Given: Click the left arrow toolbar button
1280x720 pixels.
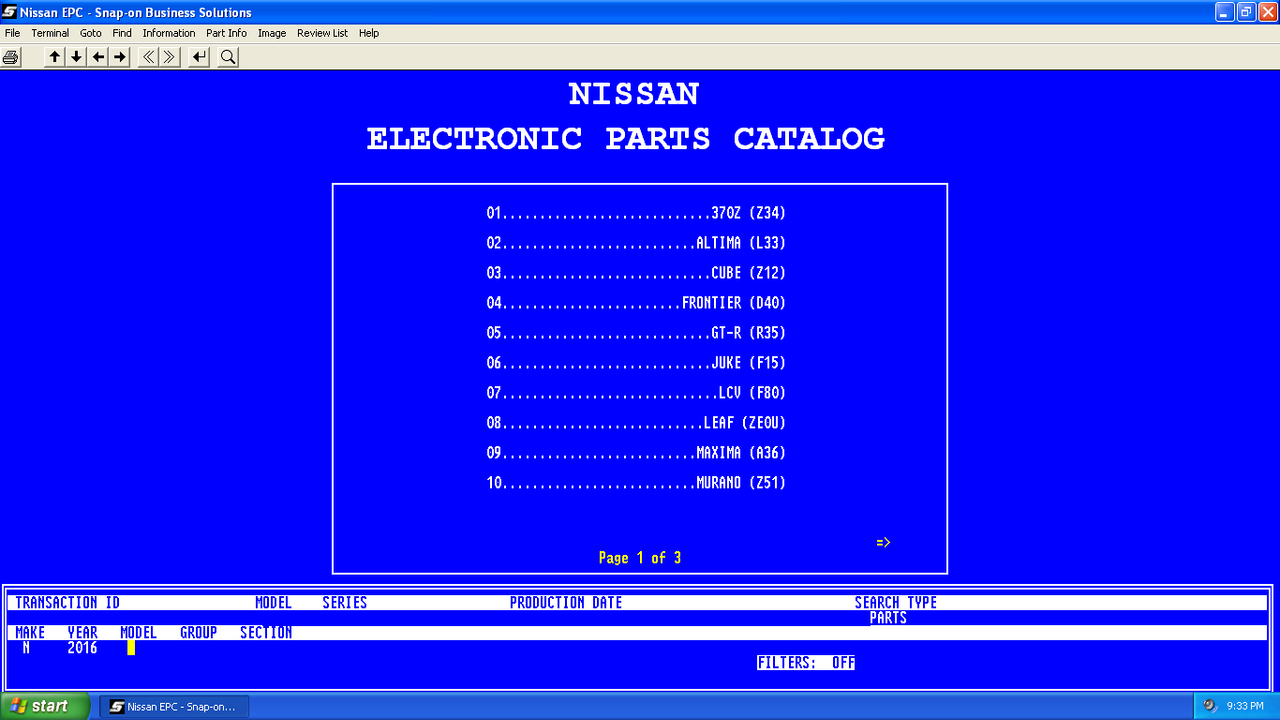Looking at the screenshot, I should 98,57.
